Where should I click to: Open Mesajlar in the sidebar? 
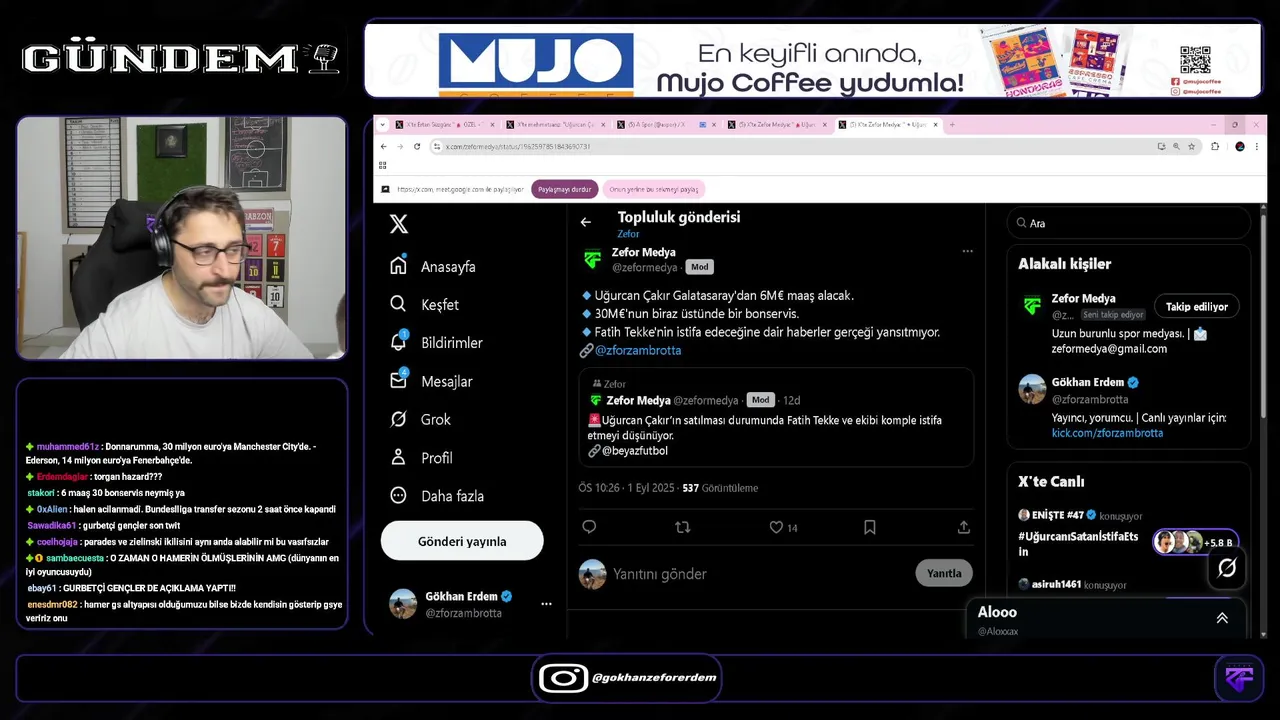pyautogui.click(x=431, y=381)
